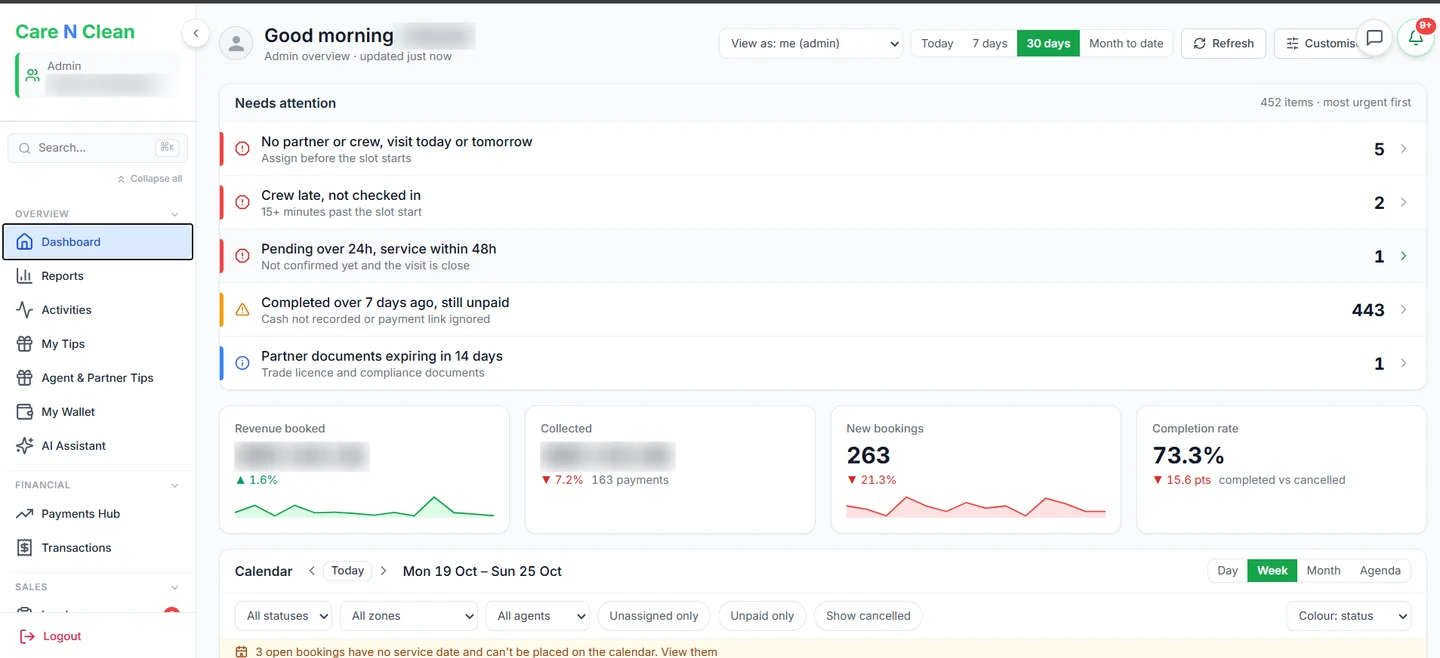Viewport: 1440px width, 658px height.
Task: Click the sidebar Search field
Action: pos(98,148)
